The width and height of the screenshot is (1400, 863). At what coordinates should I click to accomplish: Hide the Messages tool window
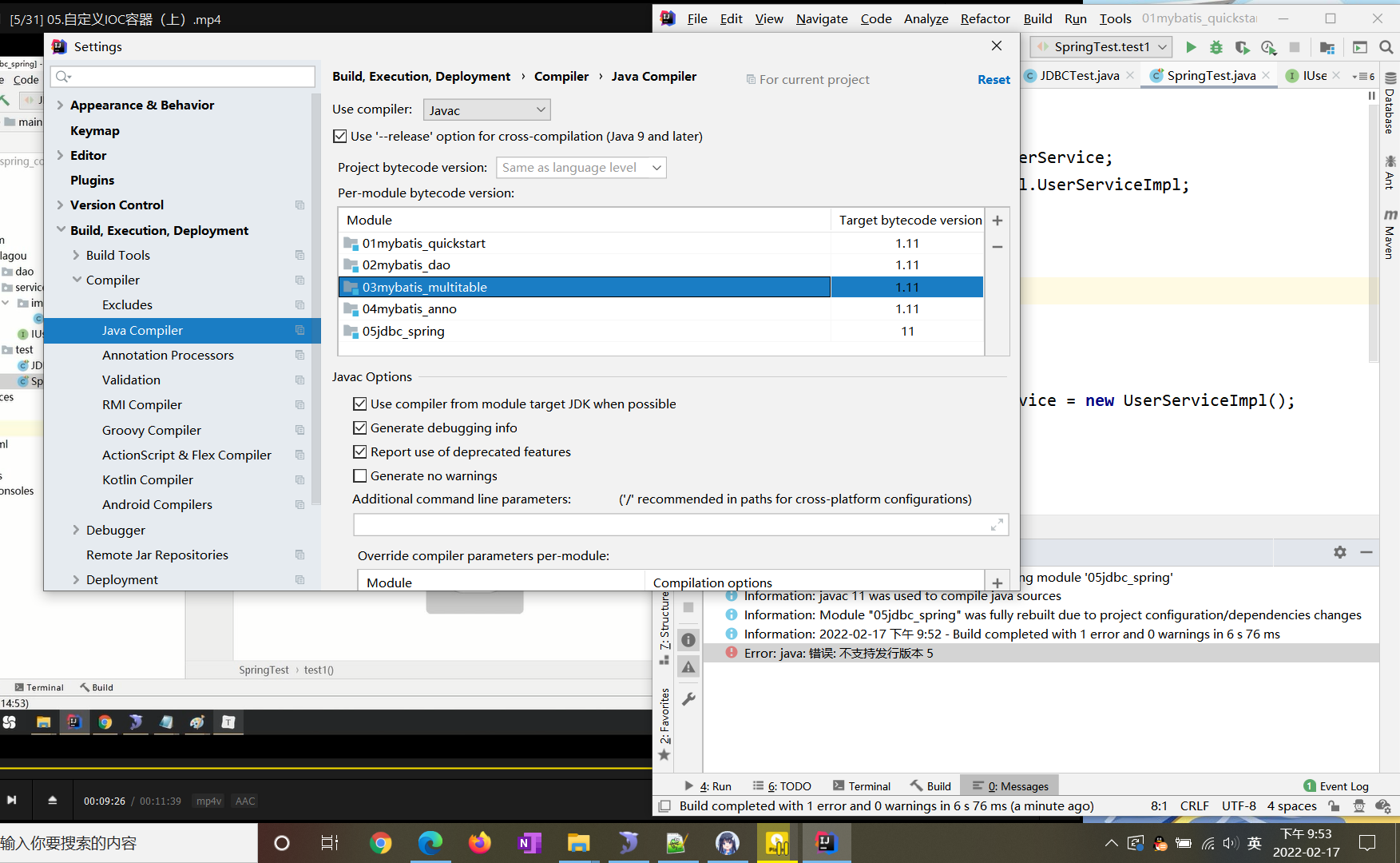coord(1366,552)
